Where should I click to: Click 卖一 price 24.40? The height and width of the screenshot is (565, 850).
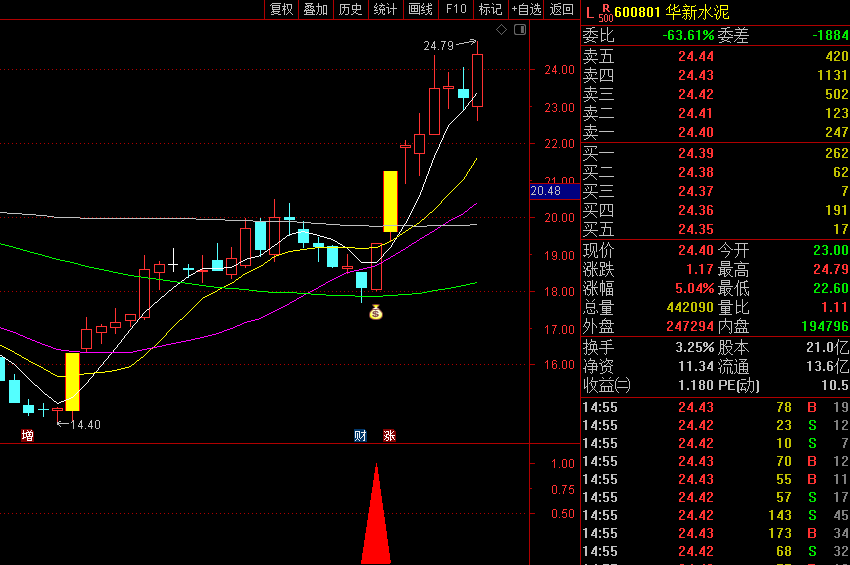click(x=696, y=132)
